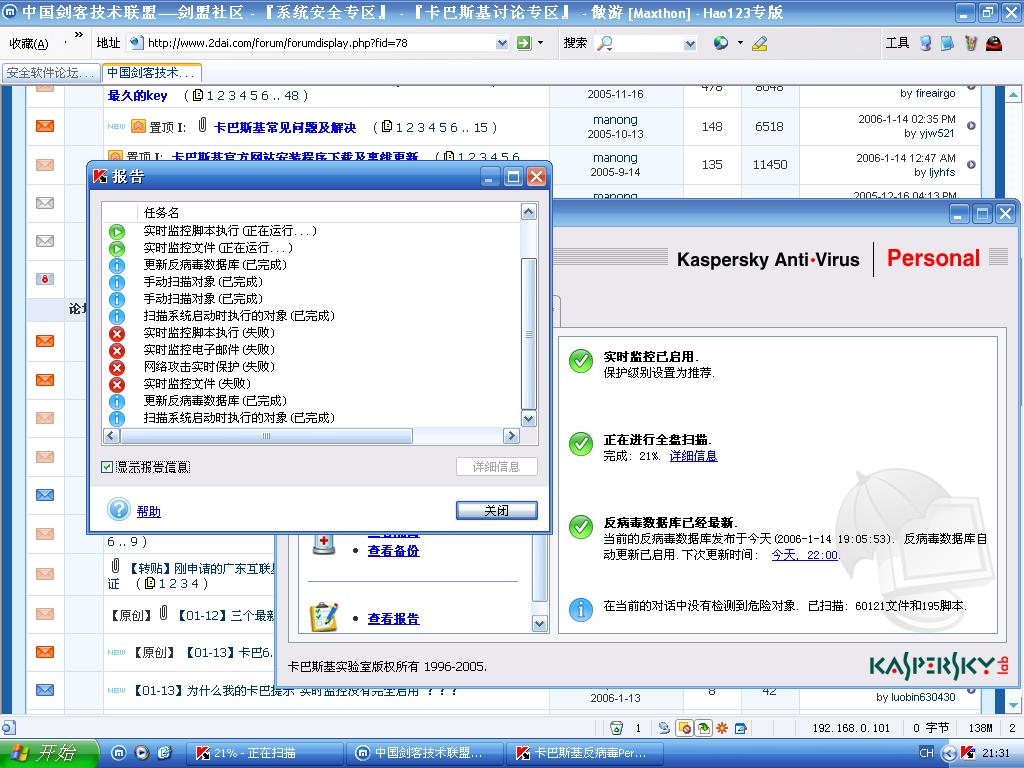
Task: Expand the Go button dropdown arrow
Action: click(x=540, y=43)
